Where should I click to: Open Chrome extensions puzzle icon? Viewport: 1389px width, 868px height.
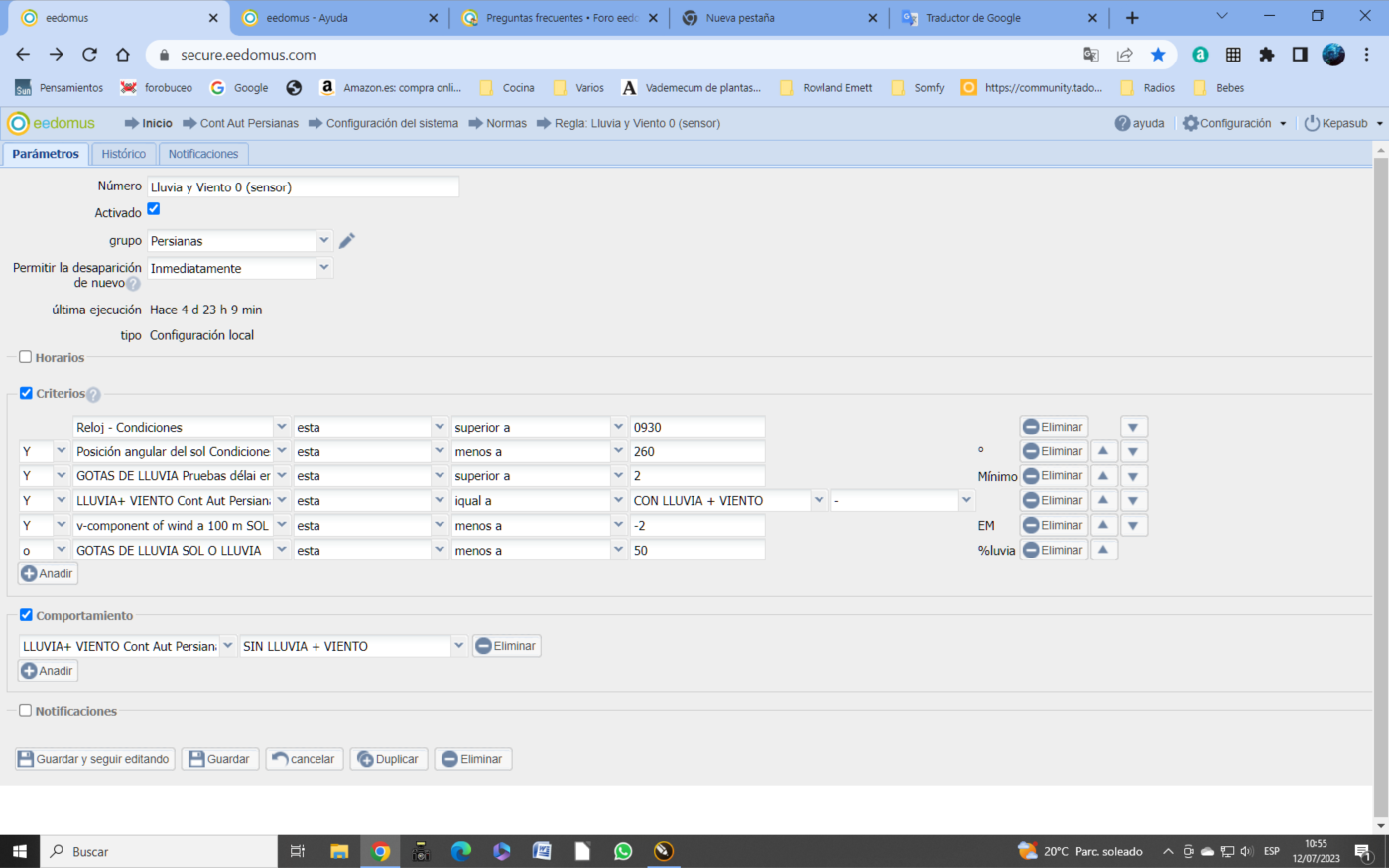(x=1267, y=55)
